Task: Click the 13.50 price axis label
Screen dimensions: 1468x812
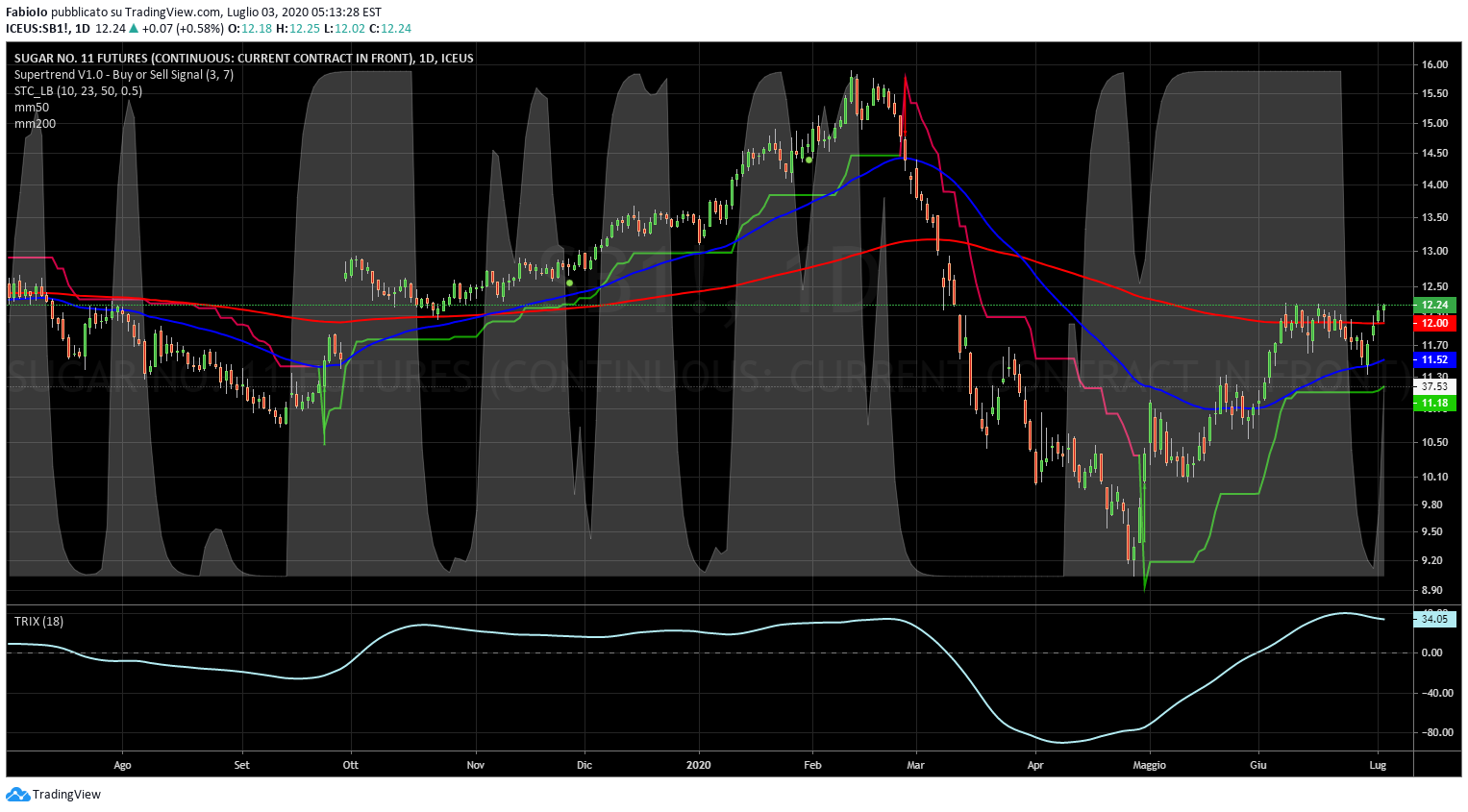Action: pos(1434,218)
